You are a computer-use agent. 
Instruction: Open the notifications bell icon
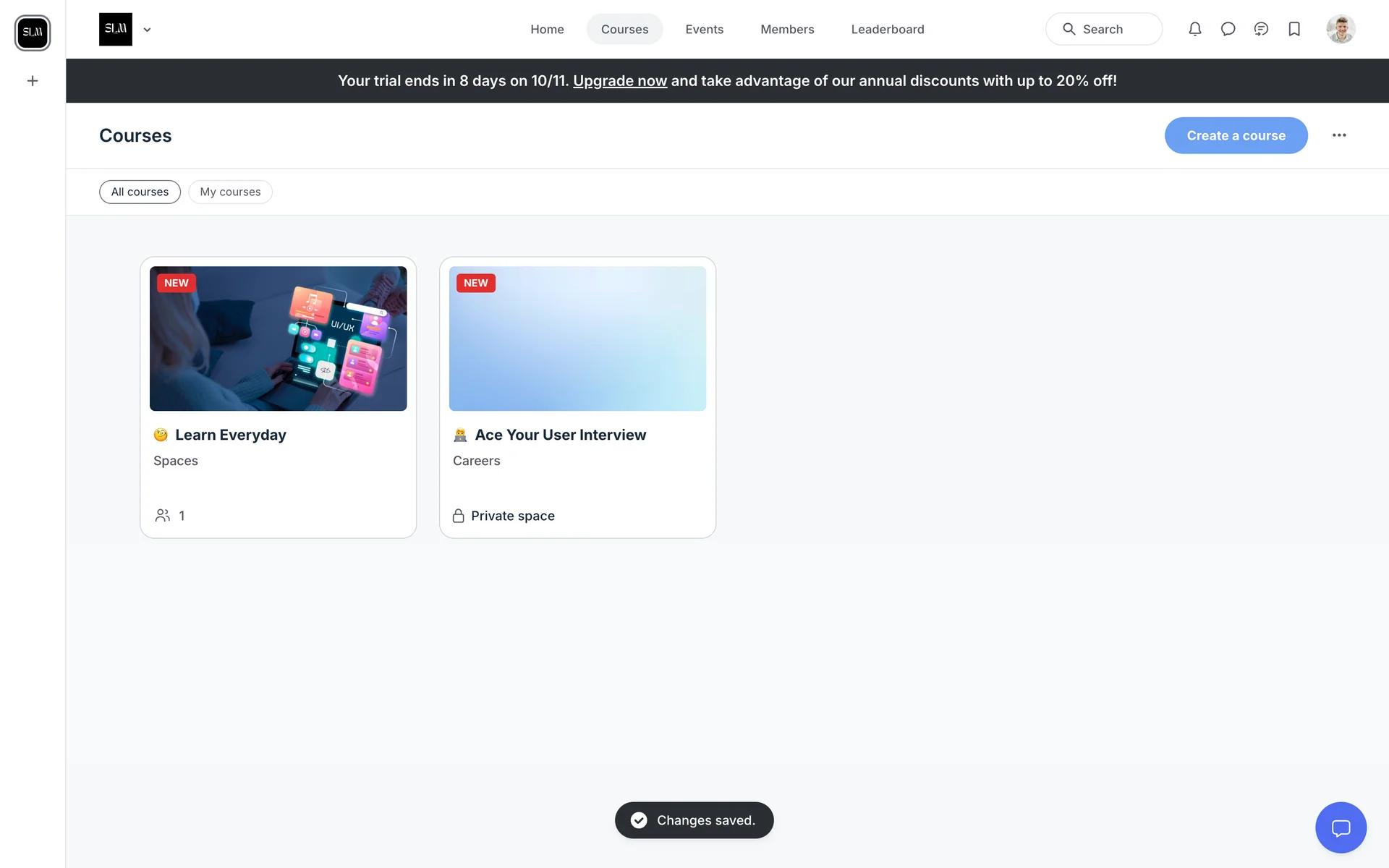[x=1194, y=29]
